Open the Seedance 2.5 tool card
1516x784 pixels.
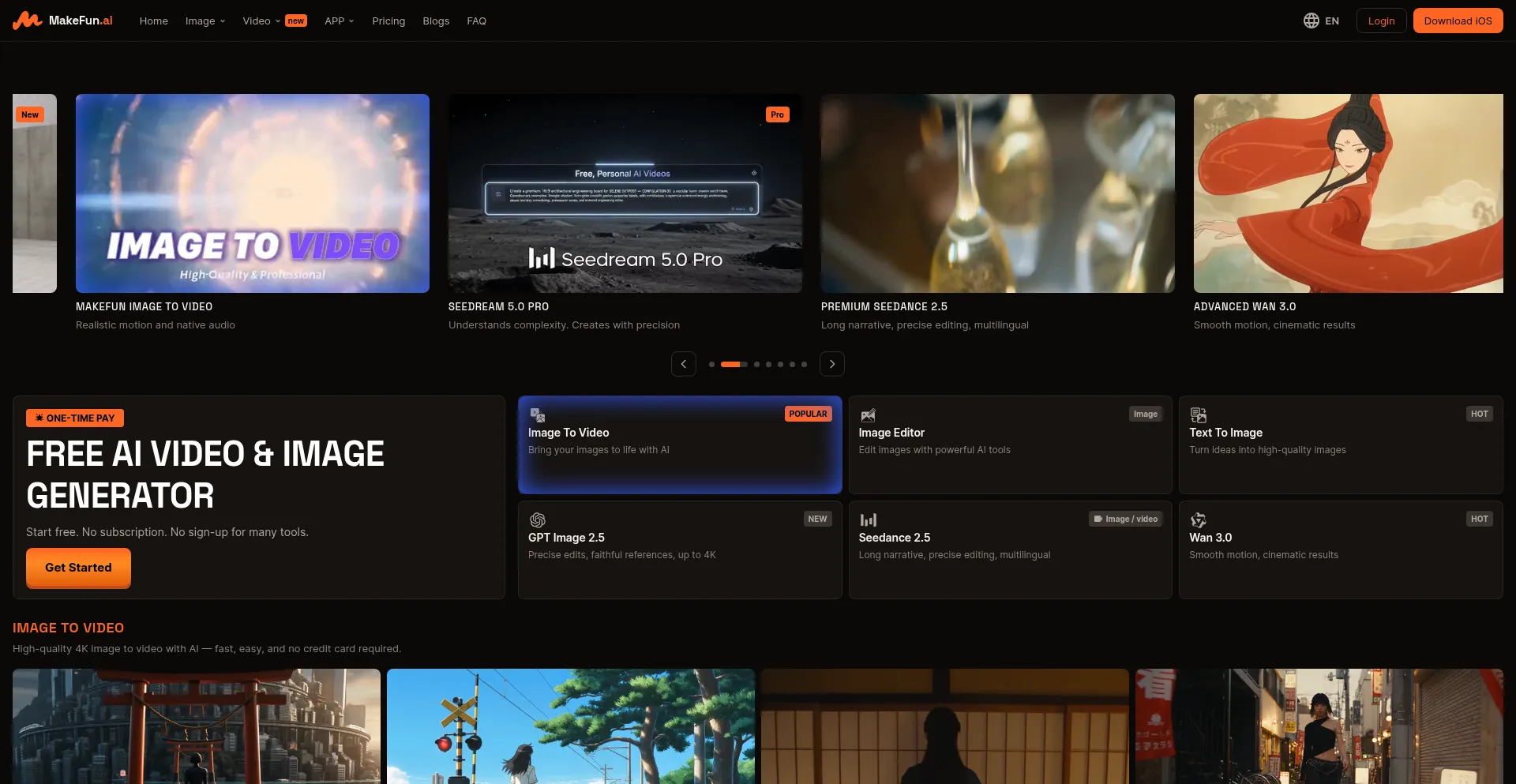(x=1011, y=550)
